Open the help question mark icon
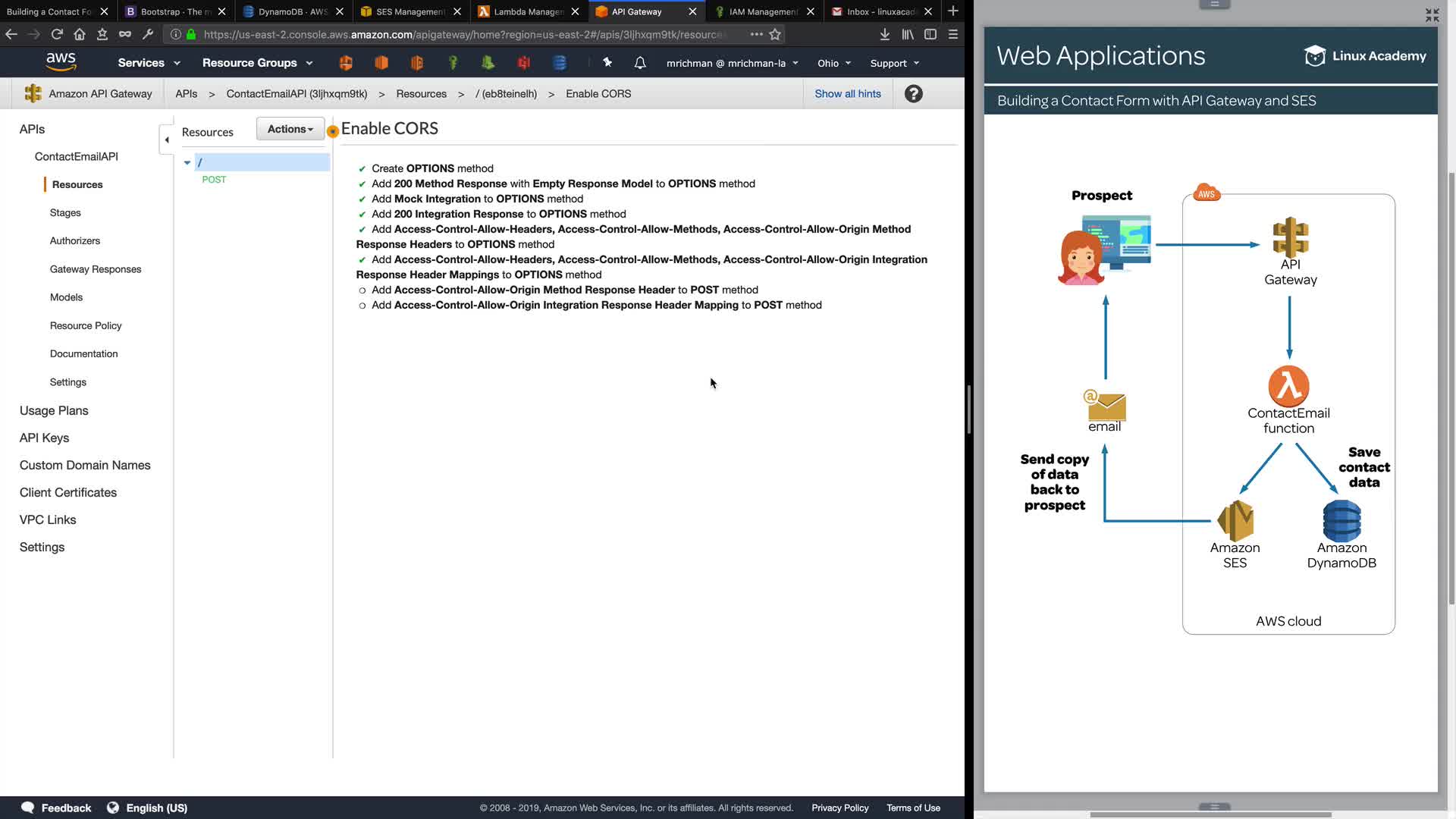 pos(914,94)
